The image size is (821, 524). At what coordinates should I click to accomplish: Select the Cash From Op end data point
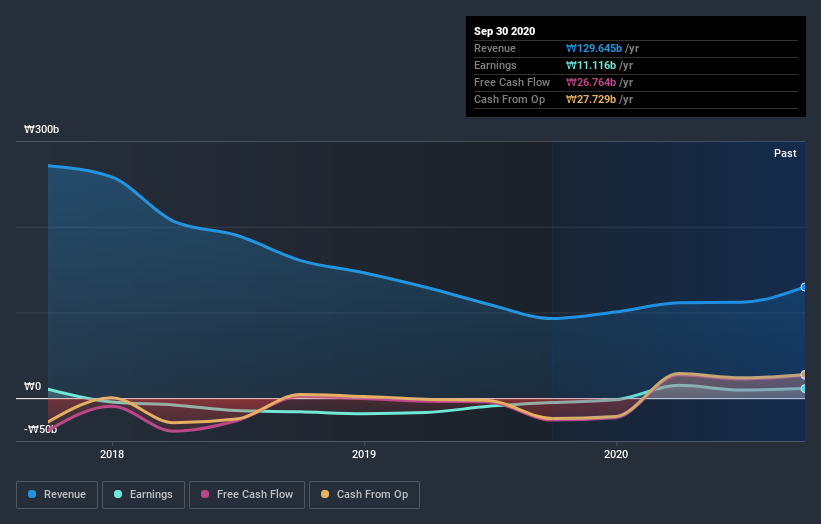804,375
